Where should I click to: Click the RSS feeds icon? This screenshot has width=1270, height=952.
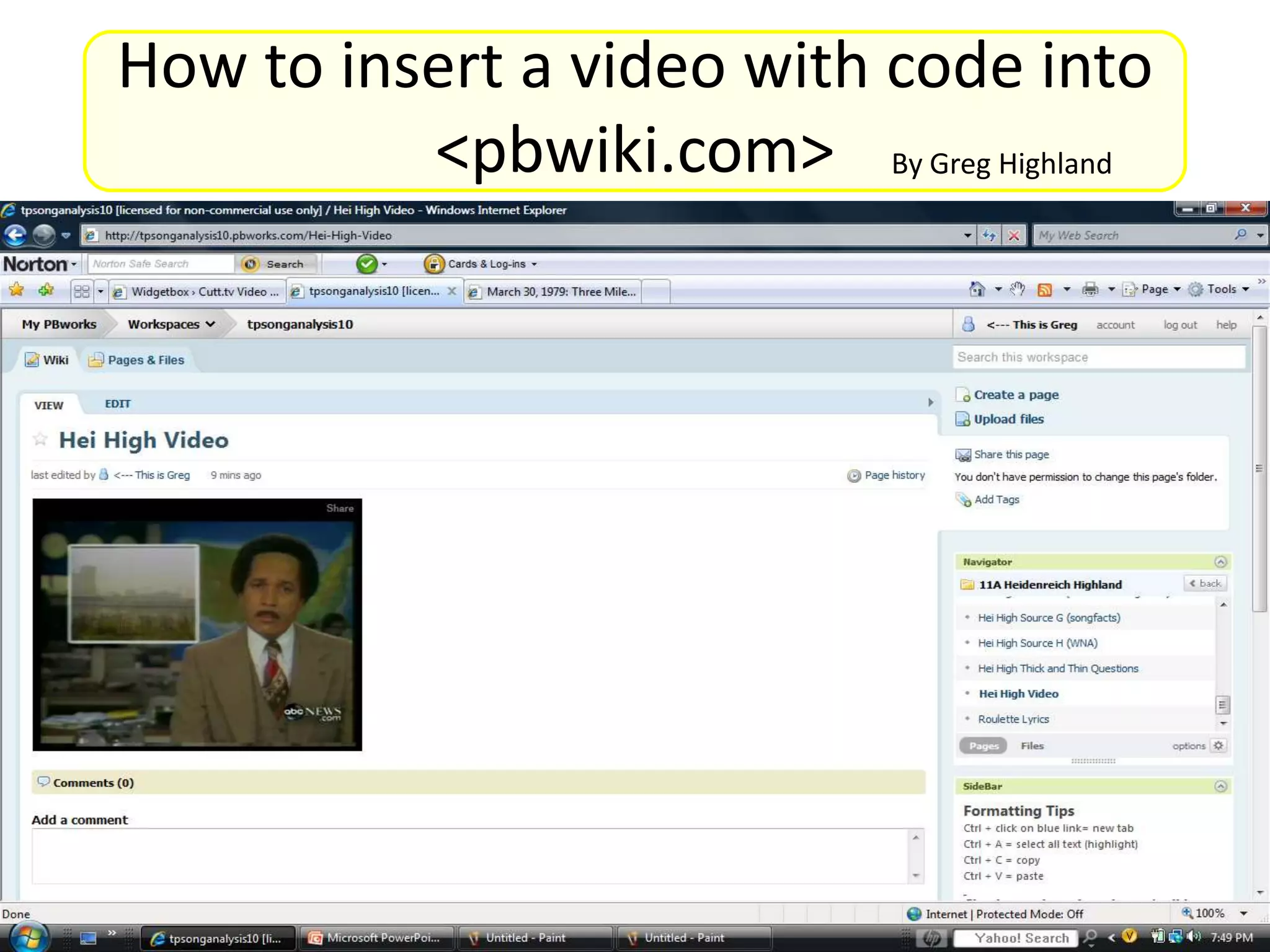(1045, 289)
